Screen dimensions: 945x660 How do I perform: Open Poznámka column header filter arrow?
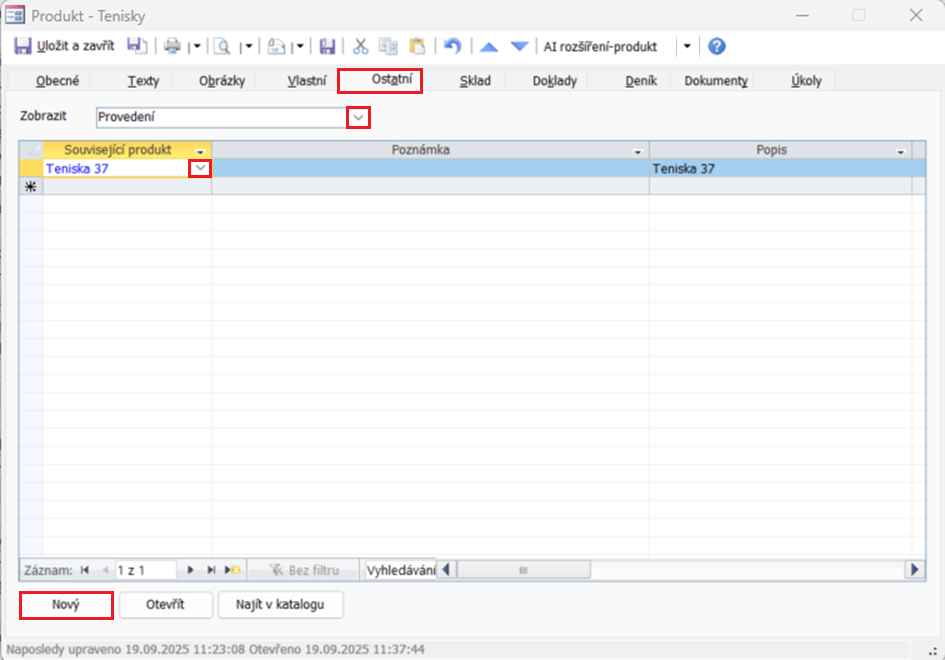[x=638, y=151]
